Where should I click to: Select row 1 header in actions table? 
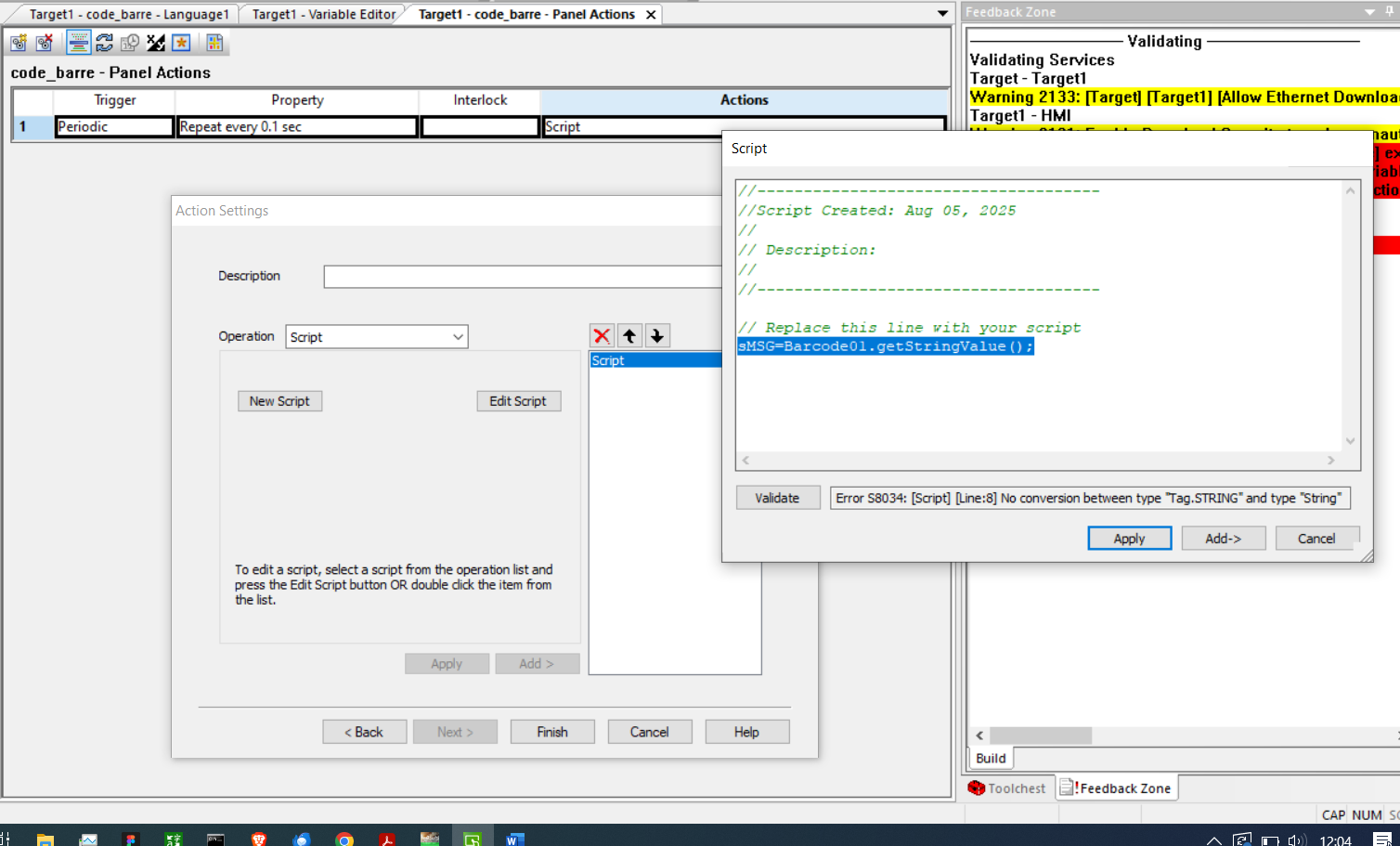[33, 127]
